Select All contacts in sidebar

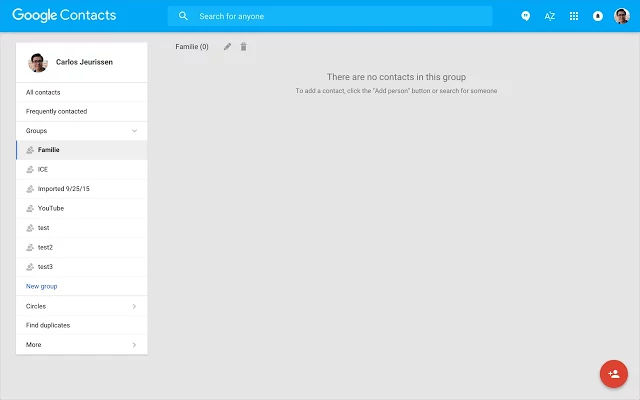coord(43,92)
